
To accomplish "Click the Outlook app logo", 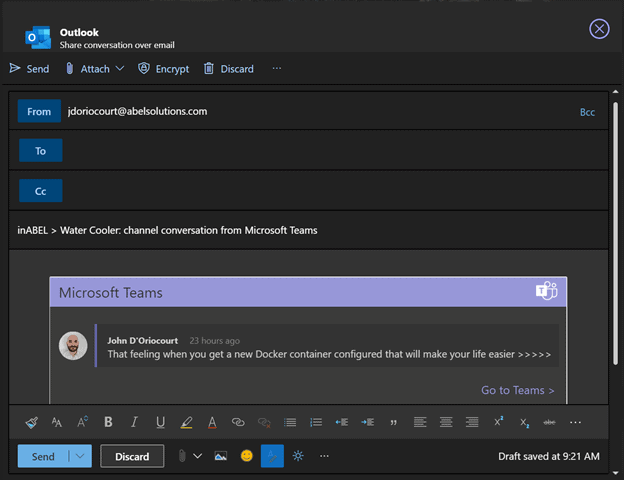I will coord(38,37).
